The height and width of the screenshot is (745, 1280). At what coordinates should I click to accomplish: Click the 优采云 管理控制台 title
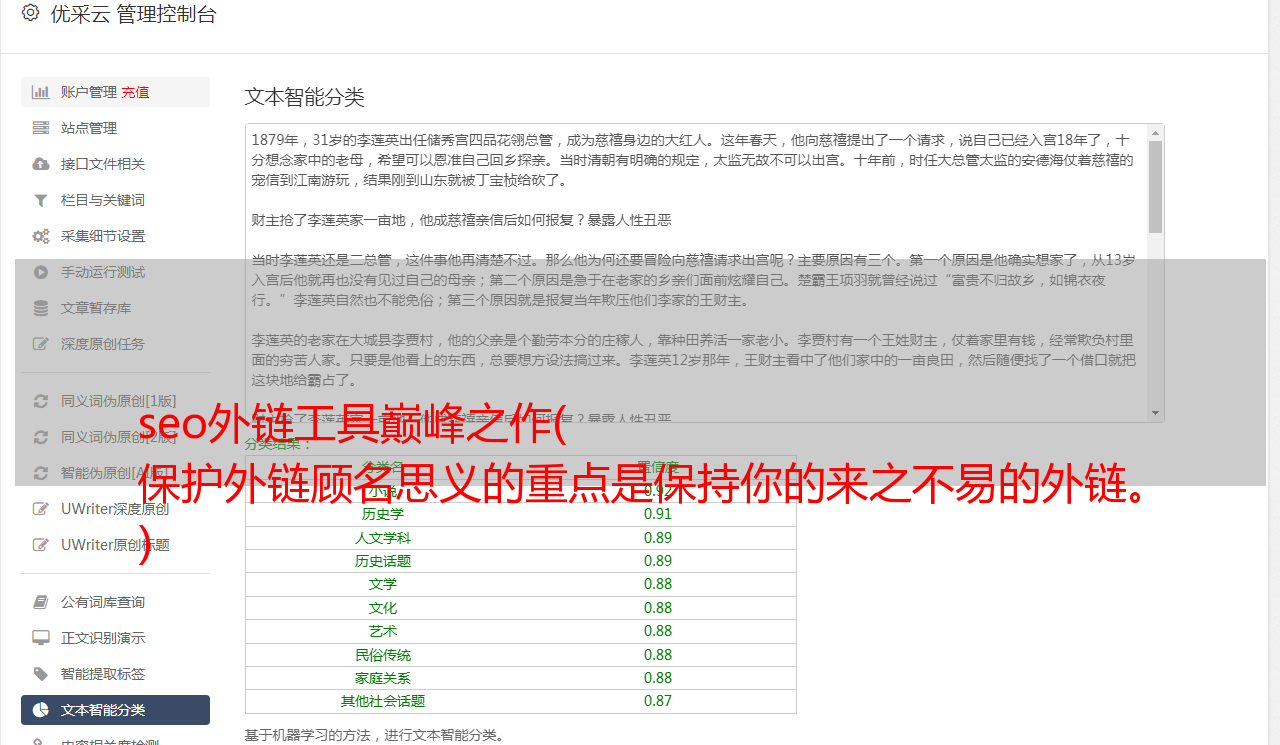pyautogui.click(x=133, y=14)
